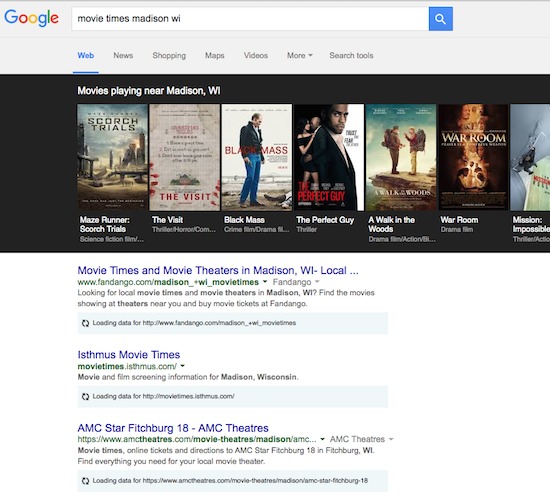Screen dimensions: 550x501
Task: Focus the search box containing 'movie times madison wi'
Action: [250, 19]
